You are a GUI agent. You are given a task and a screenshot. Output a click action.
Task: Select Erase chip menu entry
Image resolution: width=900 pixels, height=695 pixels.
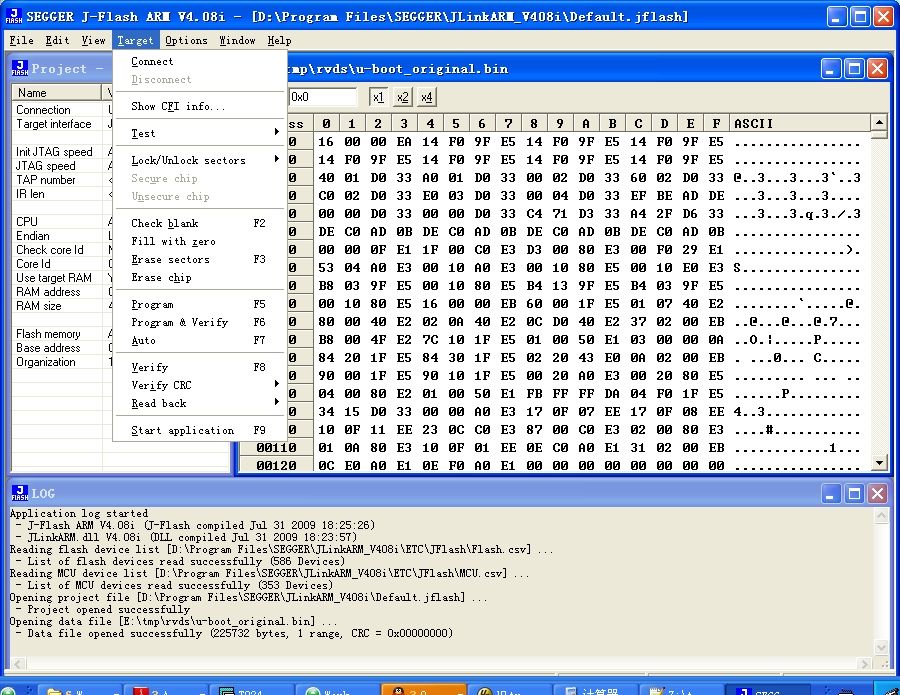click(x=161, y=277)
